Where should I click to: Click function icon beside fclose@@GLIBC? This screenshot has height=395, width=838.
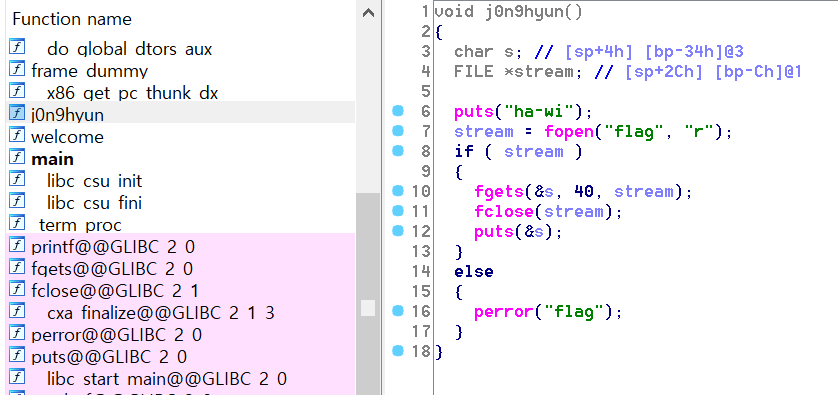tap(17, 289)
